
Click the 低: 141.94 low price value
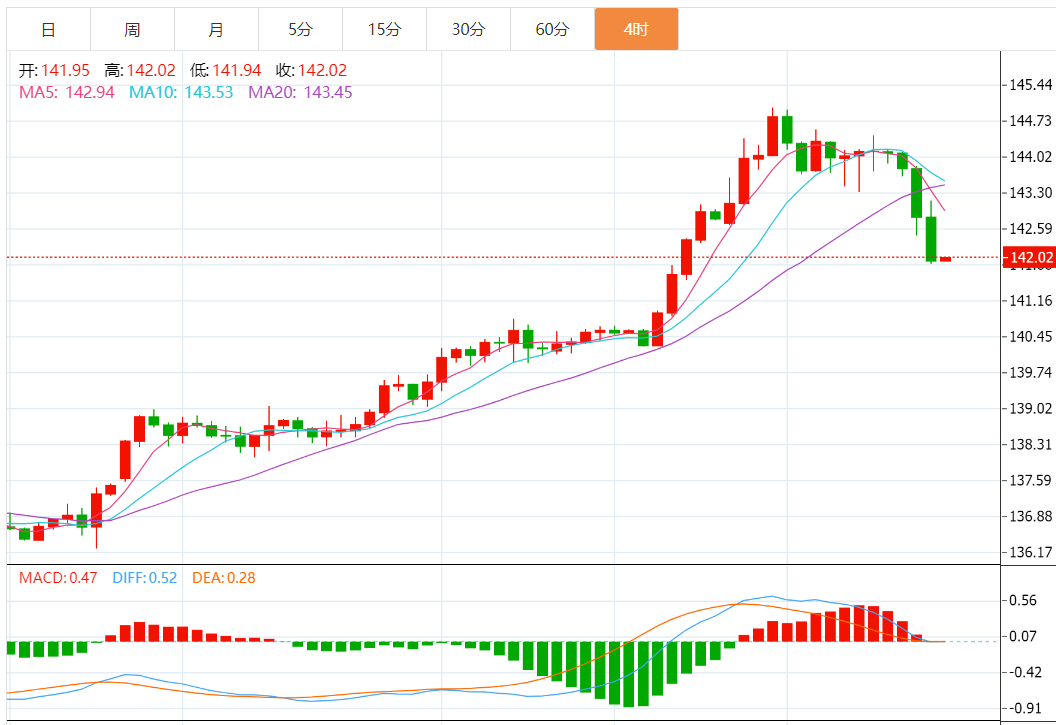[x=226, y=71]
